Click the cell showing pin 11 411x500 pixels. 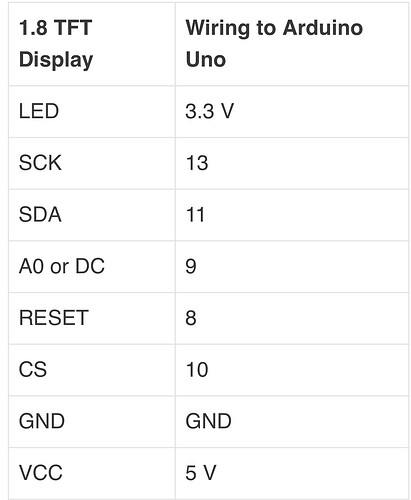pos(292,215)
